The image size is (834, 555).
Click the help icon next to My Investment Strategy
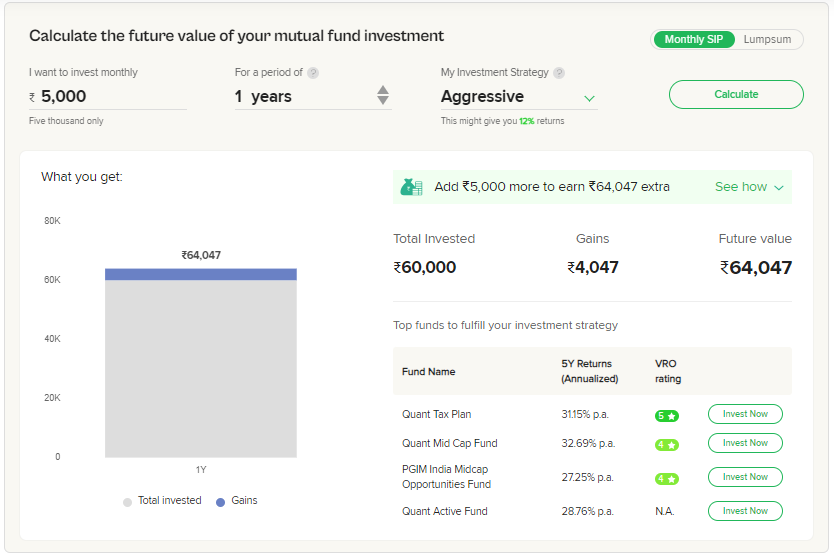(x=559, y=73)
